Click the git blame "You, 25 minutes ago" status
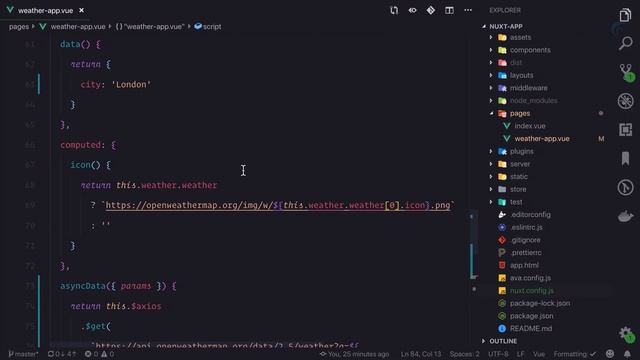Image resolution: width=640 pixels, height=360 pixels. 354,354
